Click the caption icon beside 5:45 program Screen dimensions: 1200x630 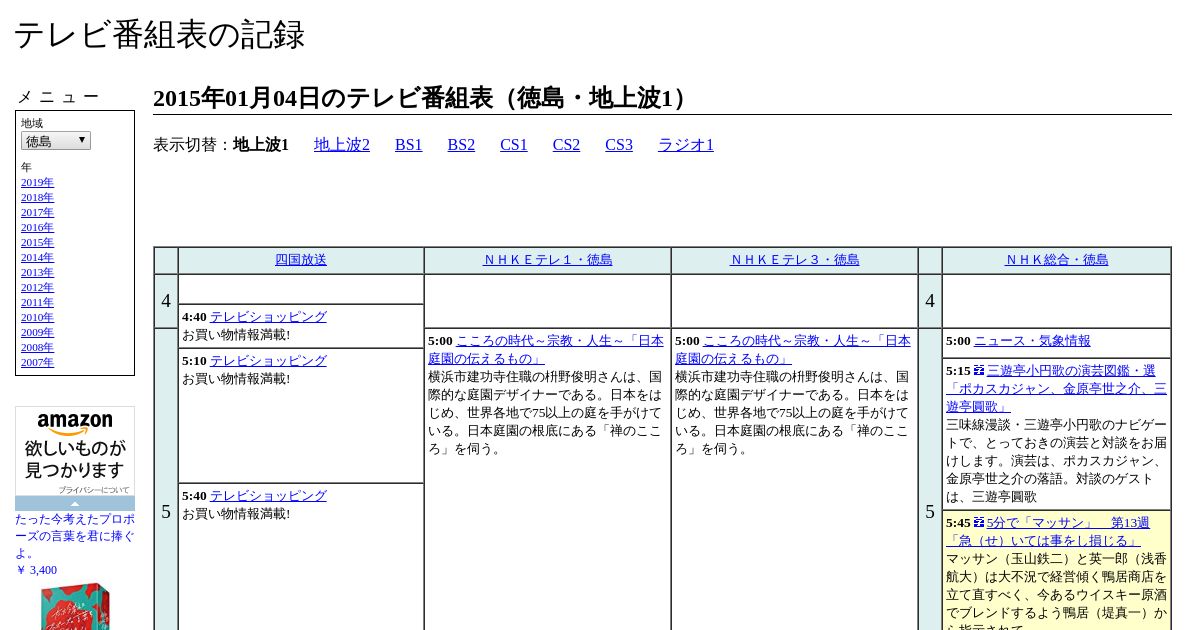979,522
